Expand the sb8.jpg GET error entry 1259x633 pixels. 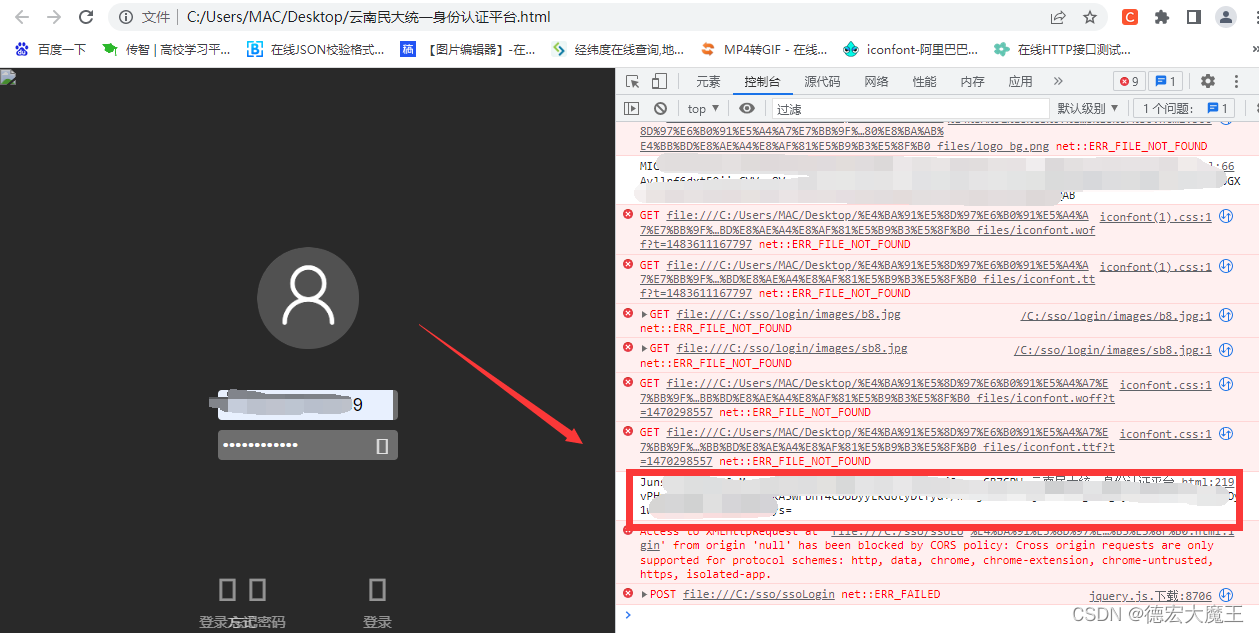[x=644, y=349]
